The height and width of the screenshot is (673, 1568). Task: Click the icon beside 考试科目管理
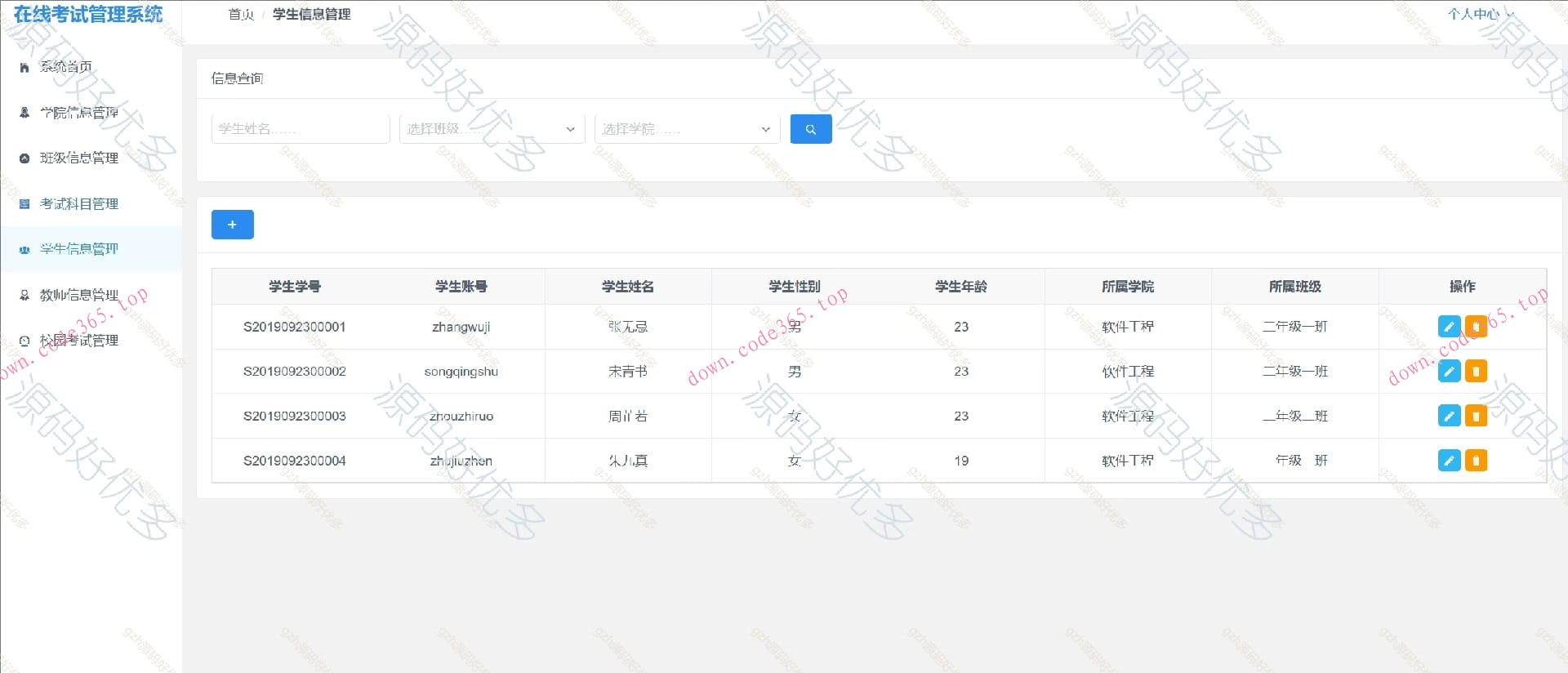tap(24, 204)
